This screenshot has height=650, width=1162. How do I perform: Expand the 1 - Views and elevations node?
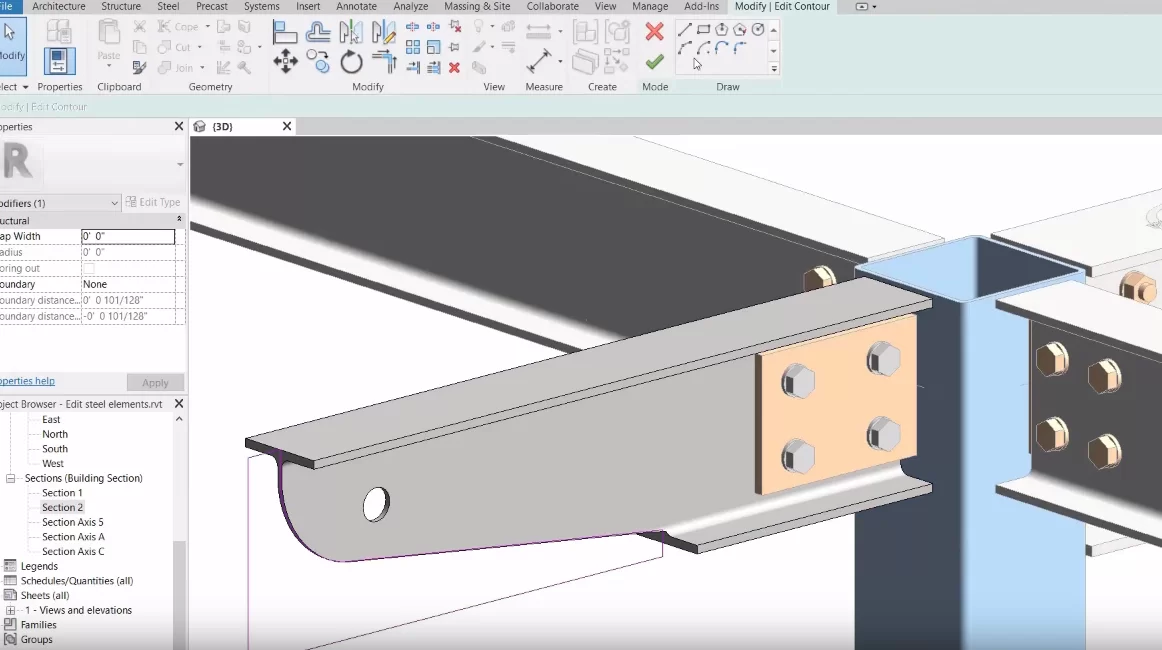11,611
